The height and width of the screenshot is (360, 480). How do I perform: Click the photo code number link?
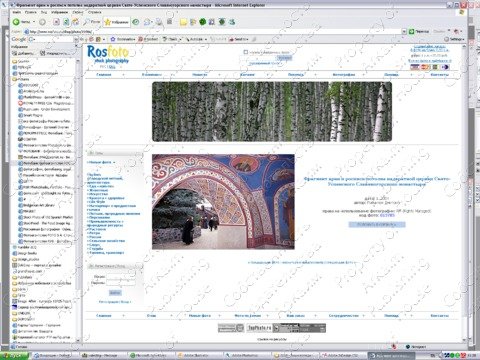[387, 215]
